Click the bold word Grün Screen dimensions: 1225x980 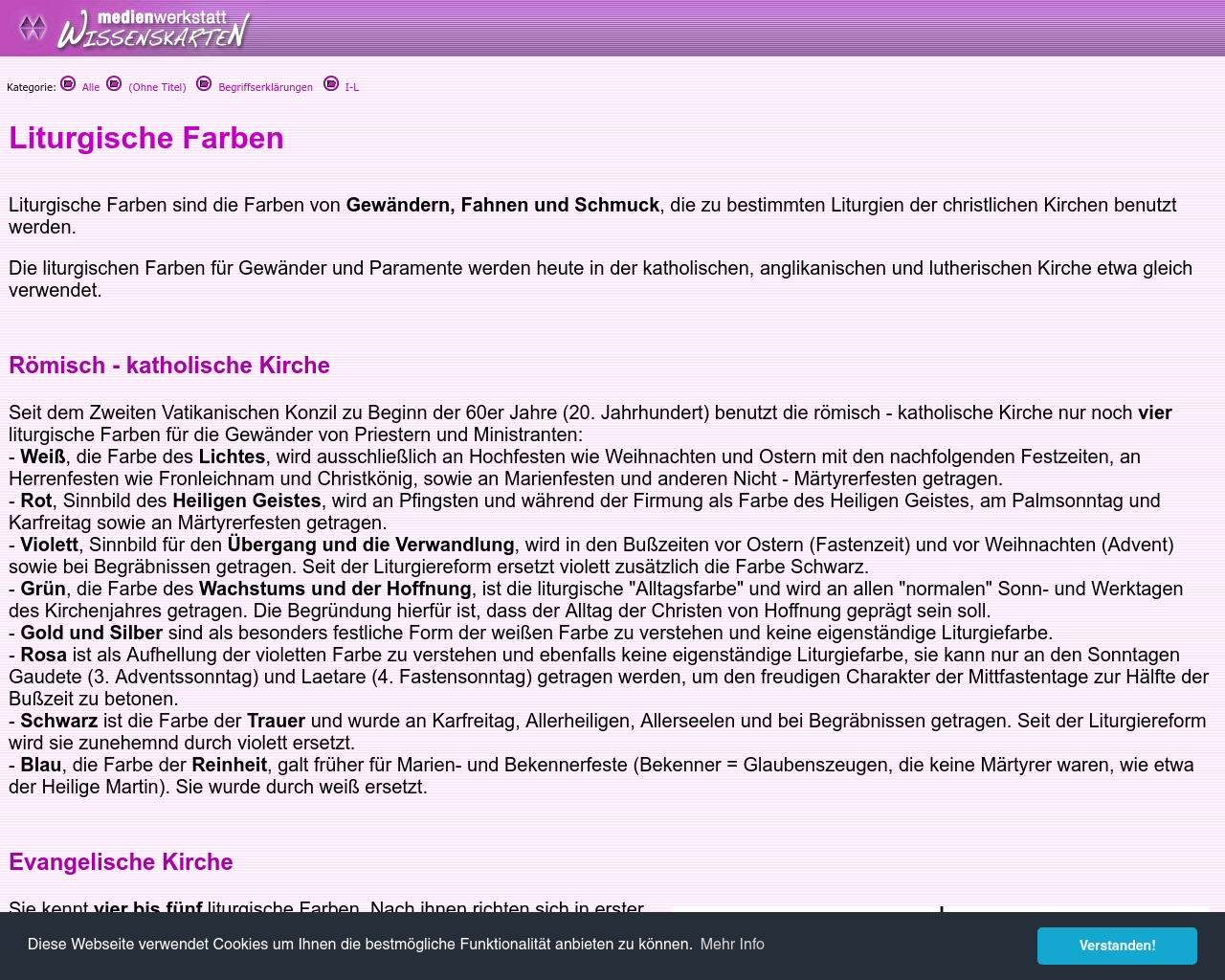pyautogui.click(x=43, y=589)
